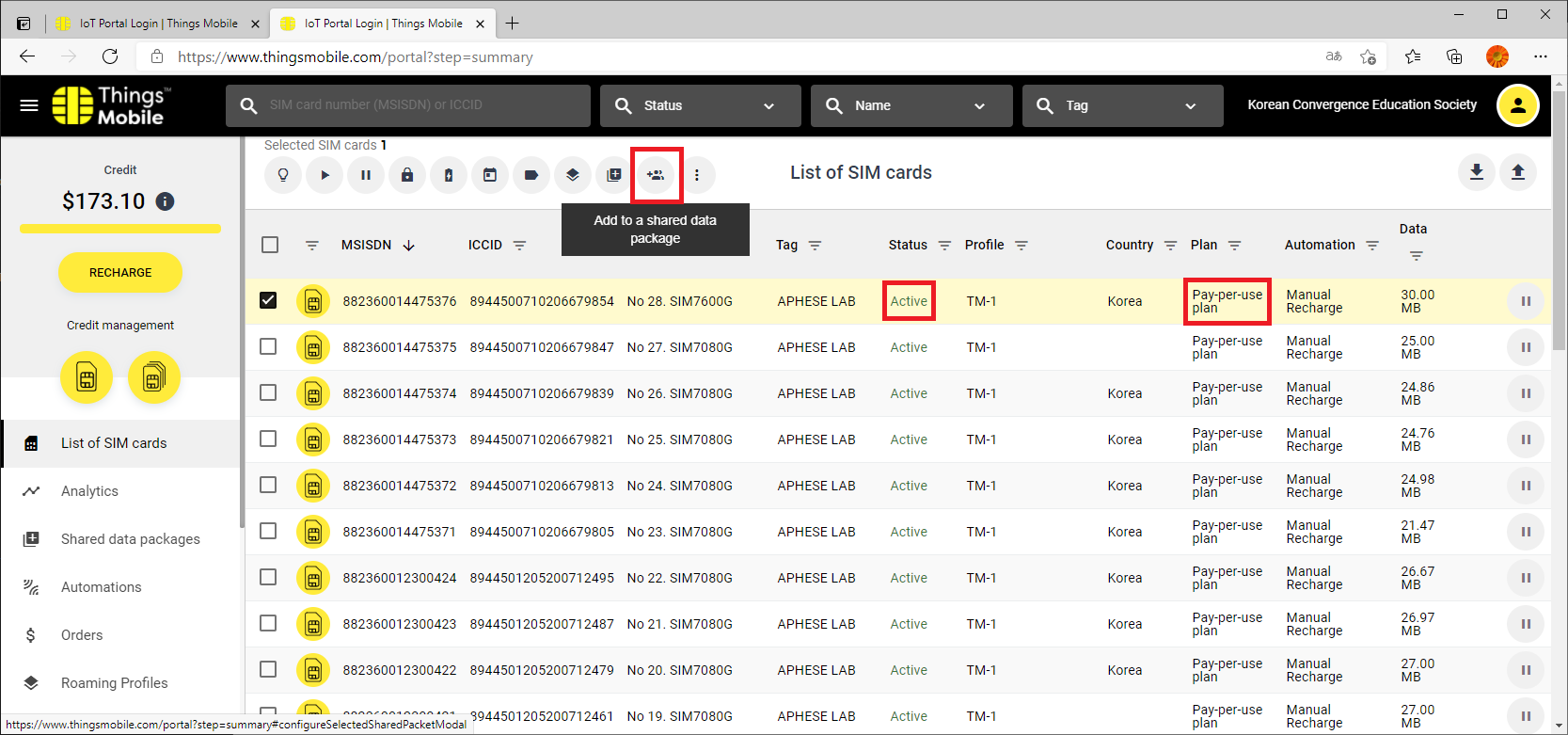Click the RECHARGE button
Viewport: 1568px width, 735px height.
[x=120, y=273]
